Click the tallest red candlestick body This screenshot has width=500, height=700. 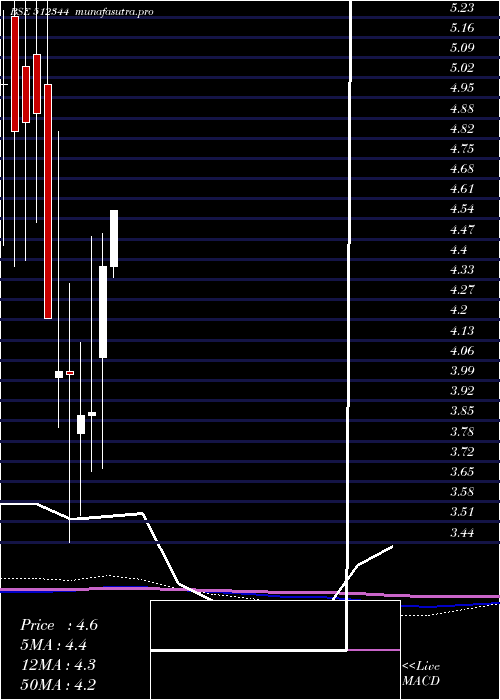point(48,201)
